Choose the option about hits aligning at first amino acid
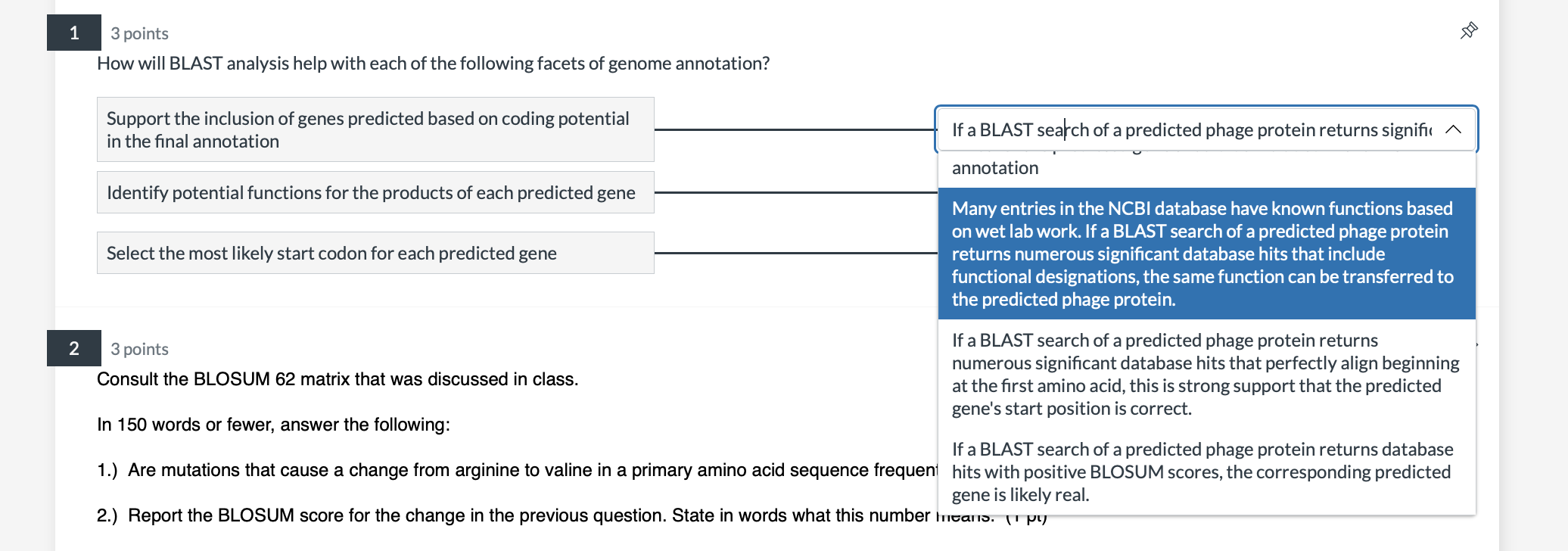Viewport: 1568px width, 551px height. click(x=1202, y=374)
